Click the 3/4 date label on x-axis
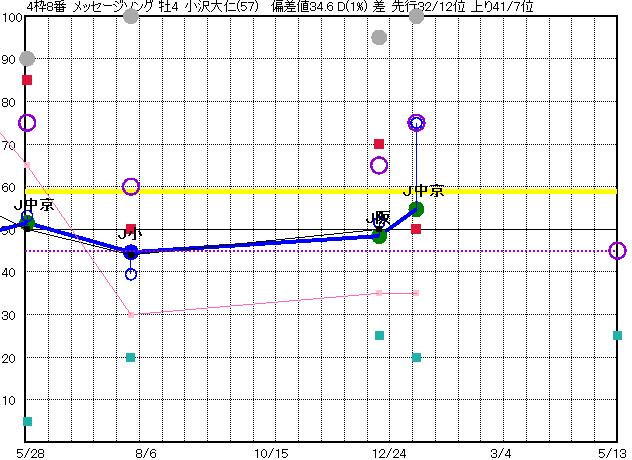 pos(500,452)
